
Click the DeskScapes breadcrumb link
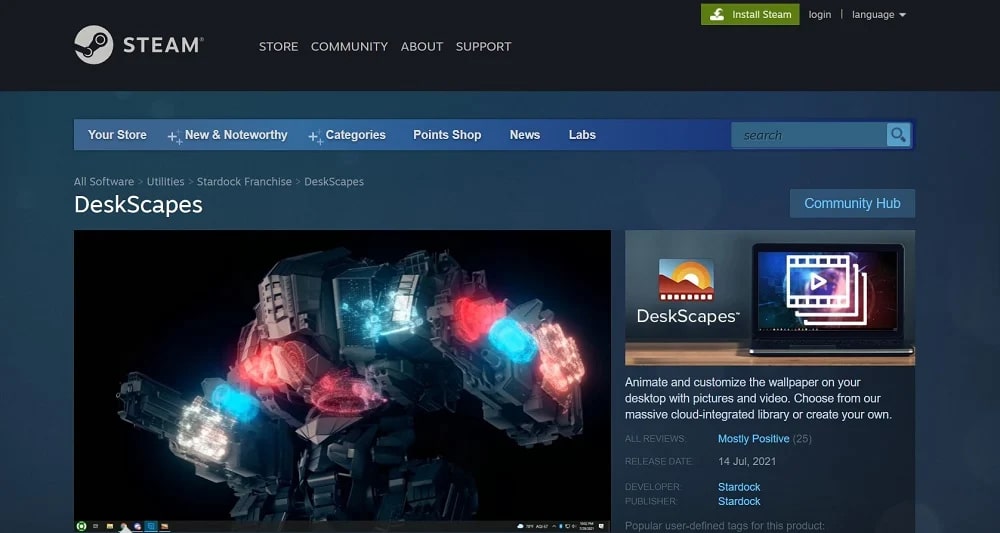[x=334, y=182]
